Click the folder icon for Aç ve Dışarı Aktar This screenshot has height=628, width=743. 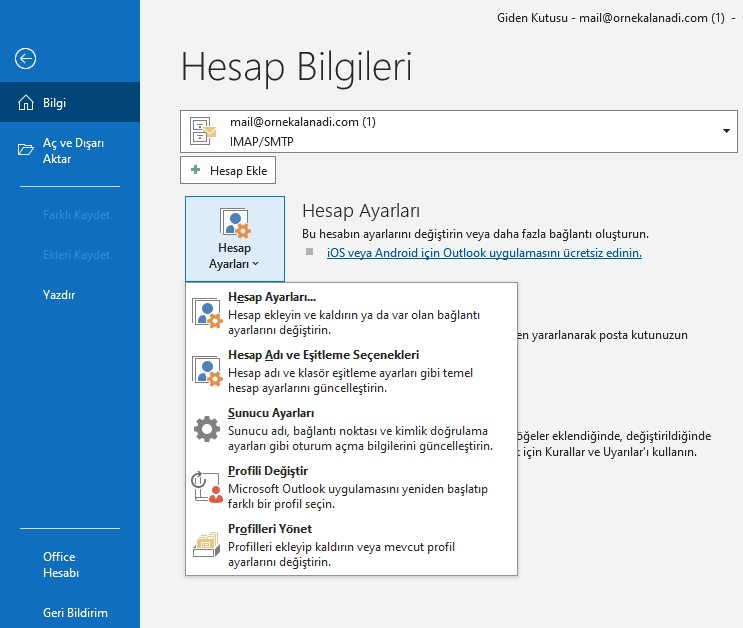pos(26,150)
